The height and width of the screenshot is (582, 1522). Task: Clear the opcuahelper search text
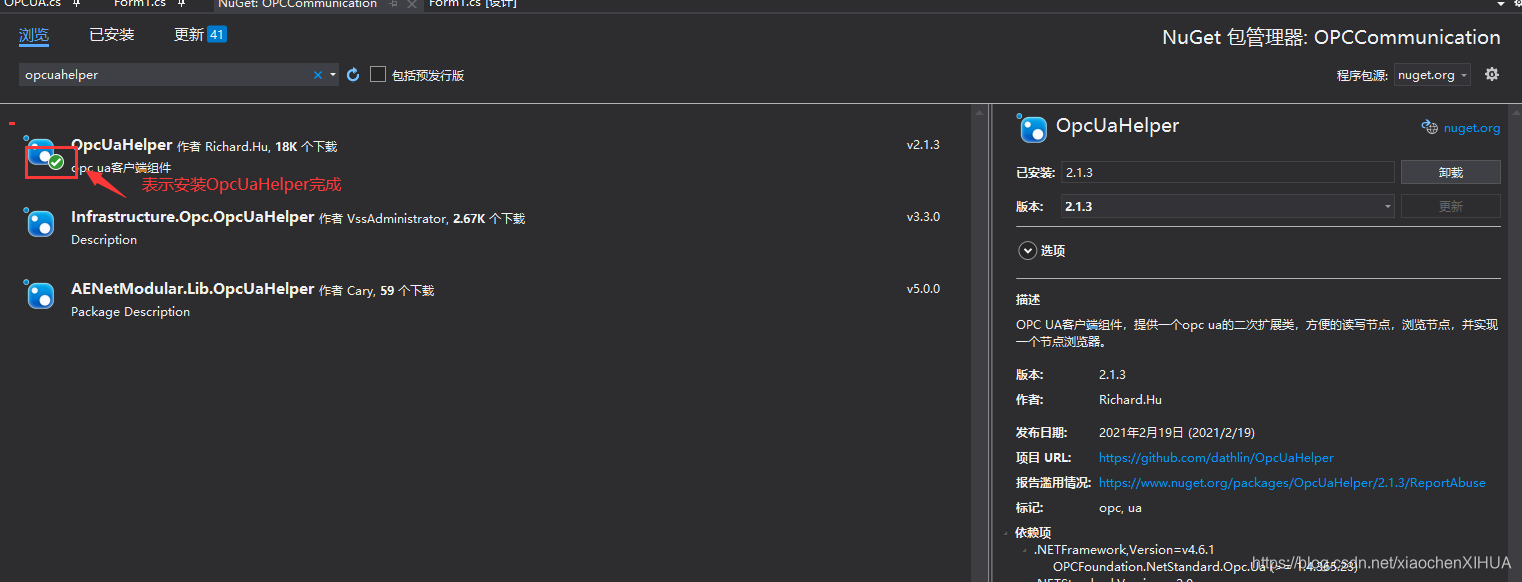click(x=318, y=75)
